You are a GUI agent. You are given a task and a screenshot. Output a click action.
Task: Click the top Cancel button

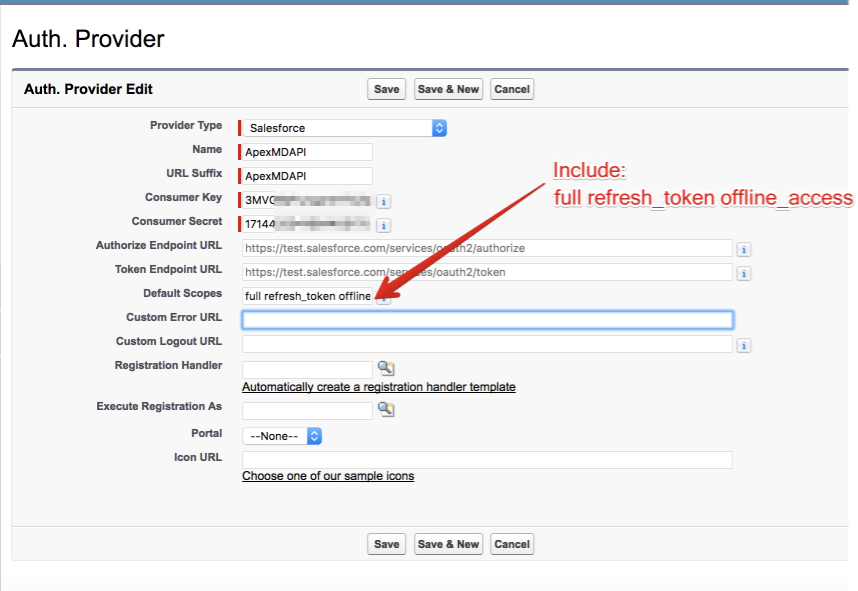[512, 89]
